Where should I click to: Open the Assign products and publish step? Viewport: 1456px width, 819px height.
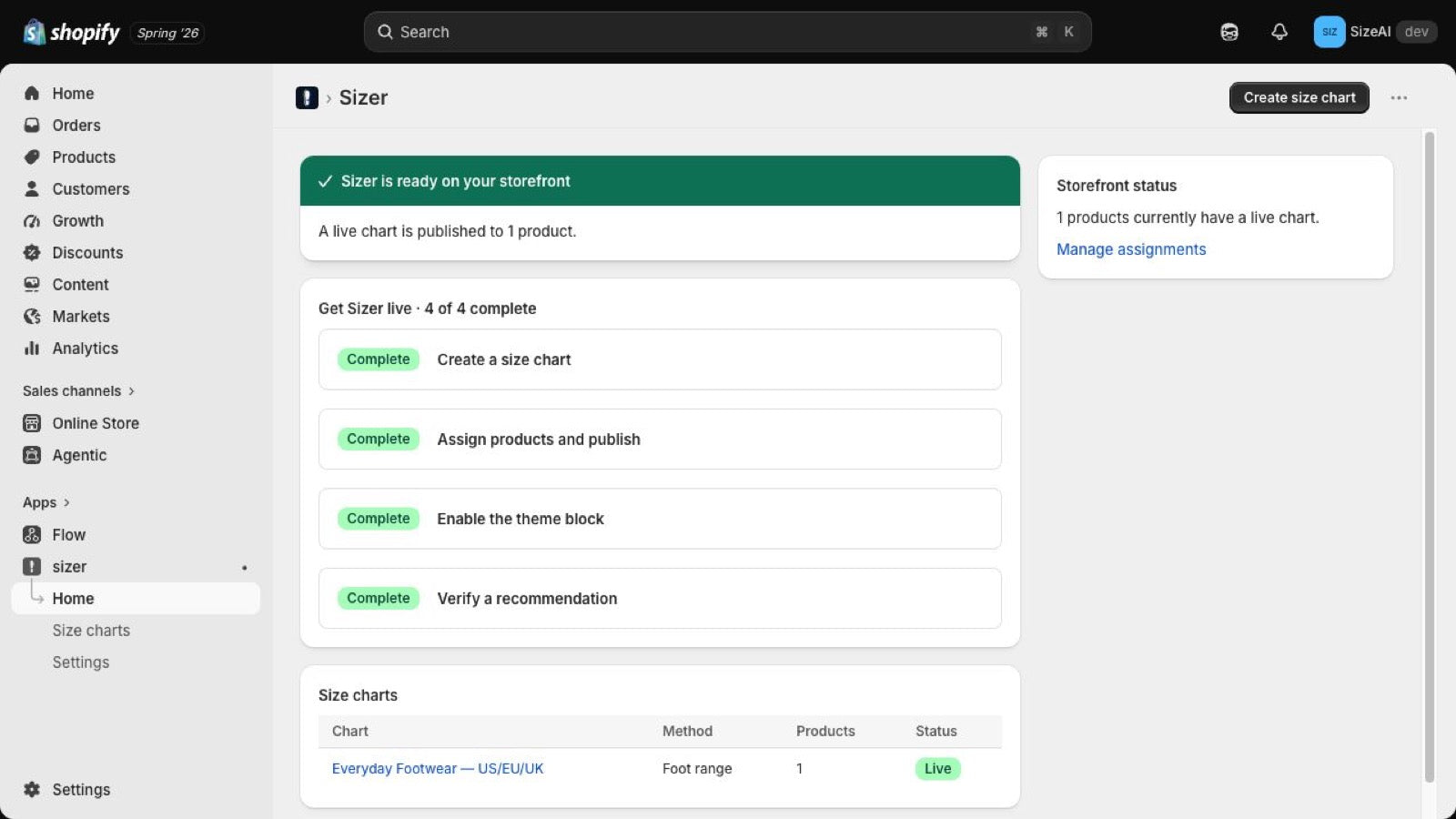(x=660, y=439)
